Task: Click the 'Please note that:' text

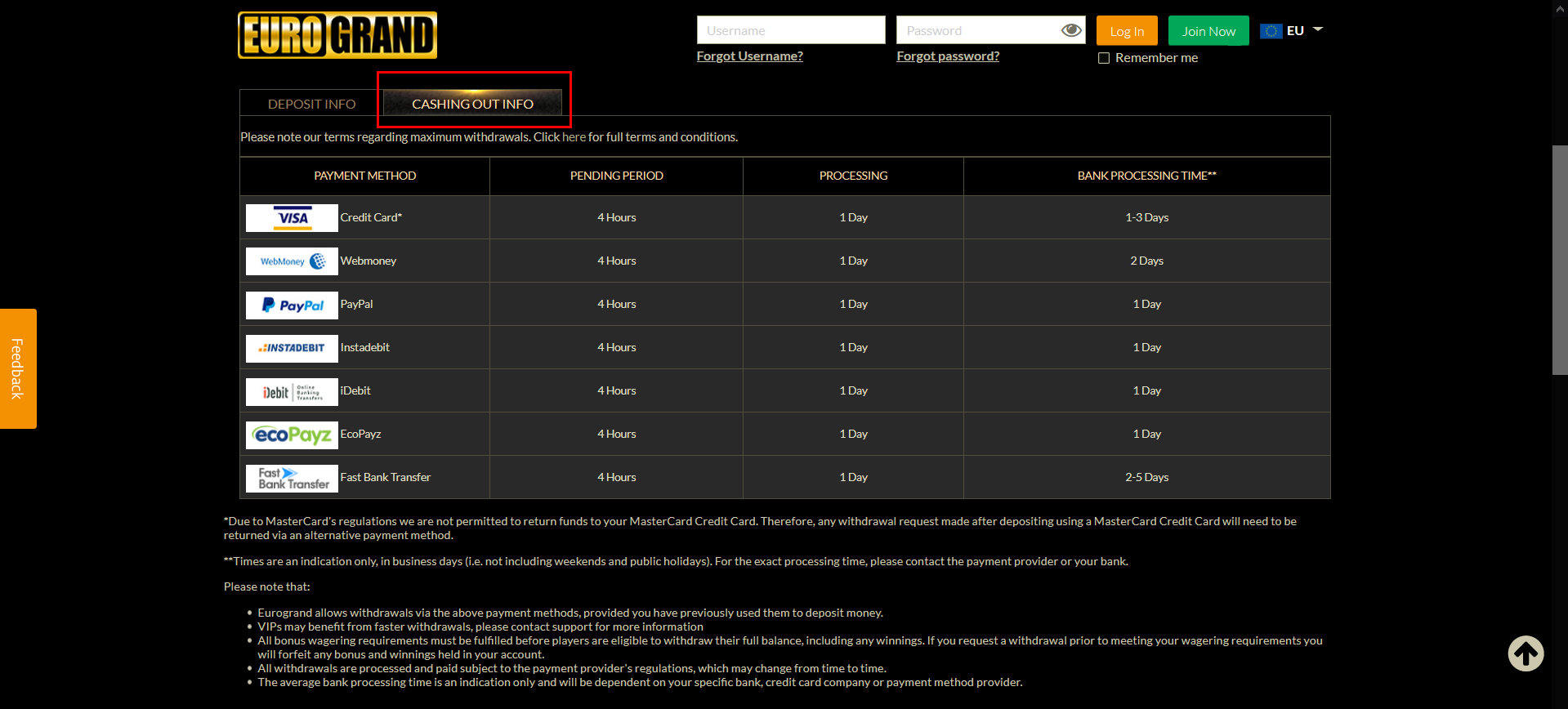Action: tap(267, 586)
